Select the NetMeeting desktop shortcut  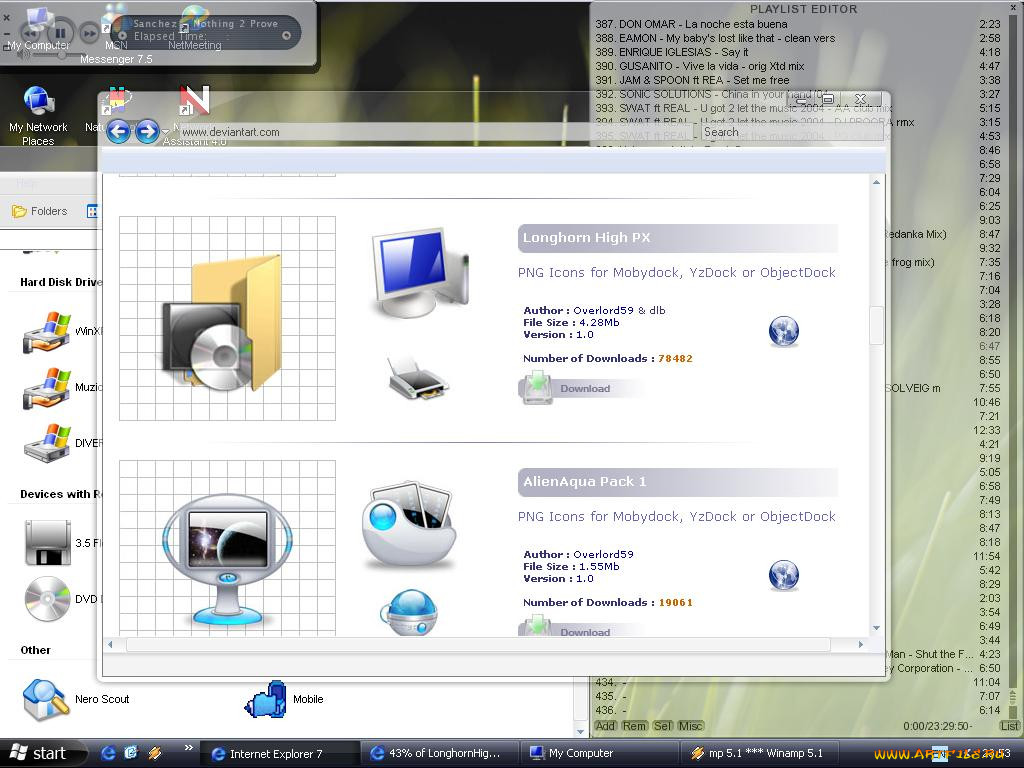point(195,27)
